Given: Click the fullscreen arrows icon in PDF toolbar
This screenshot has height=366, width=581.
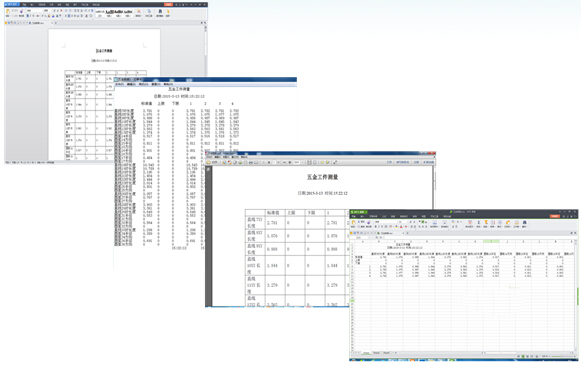Looking at the screenshot, I should [335, 162].
